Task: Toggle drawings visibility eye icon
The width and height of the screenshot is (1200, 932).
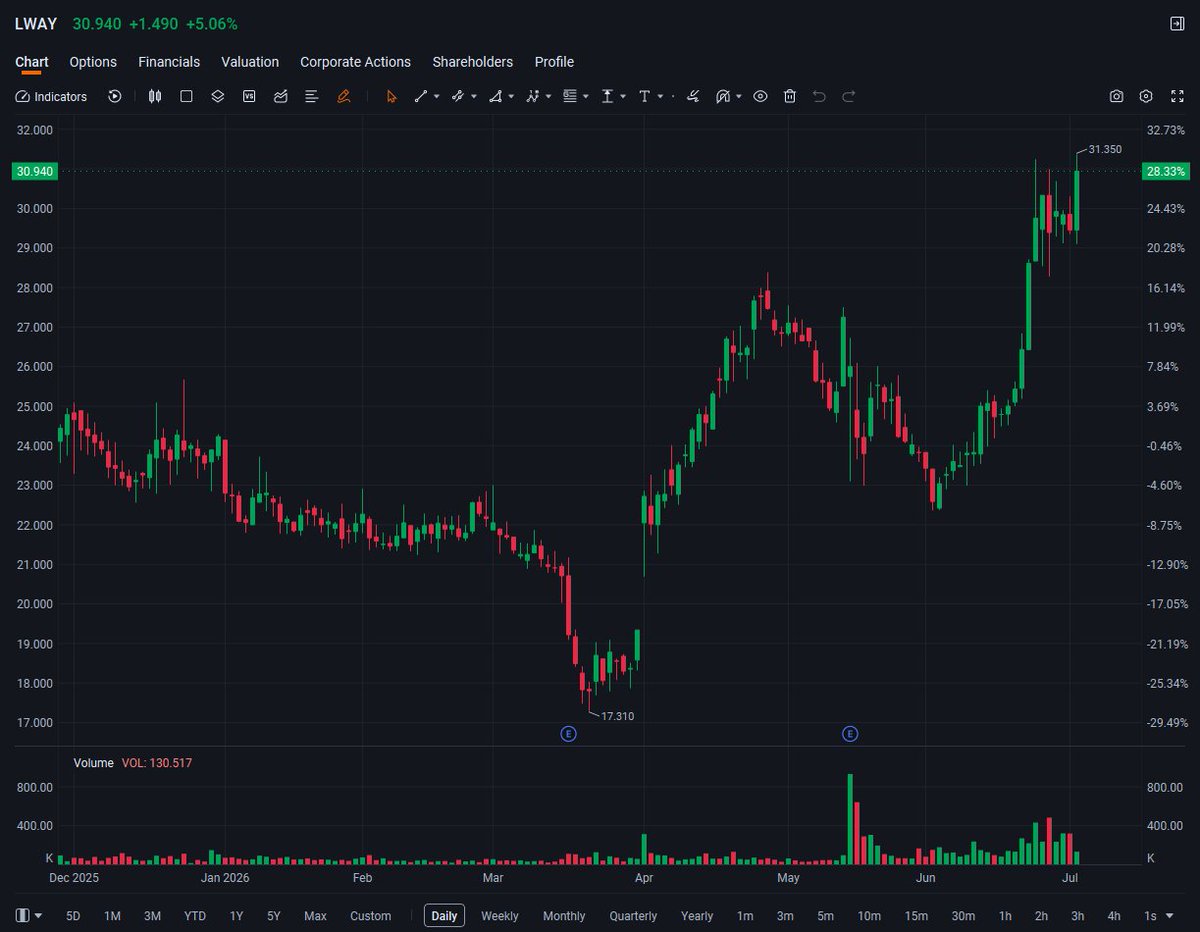Action: coord(760,96)
